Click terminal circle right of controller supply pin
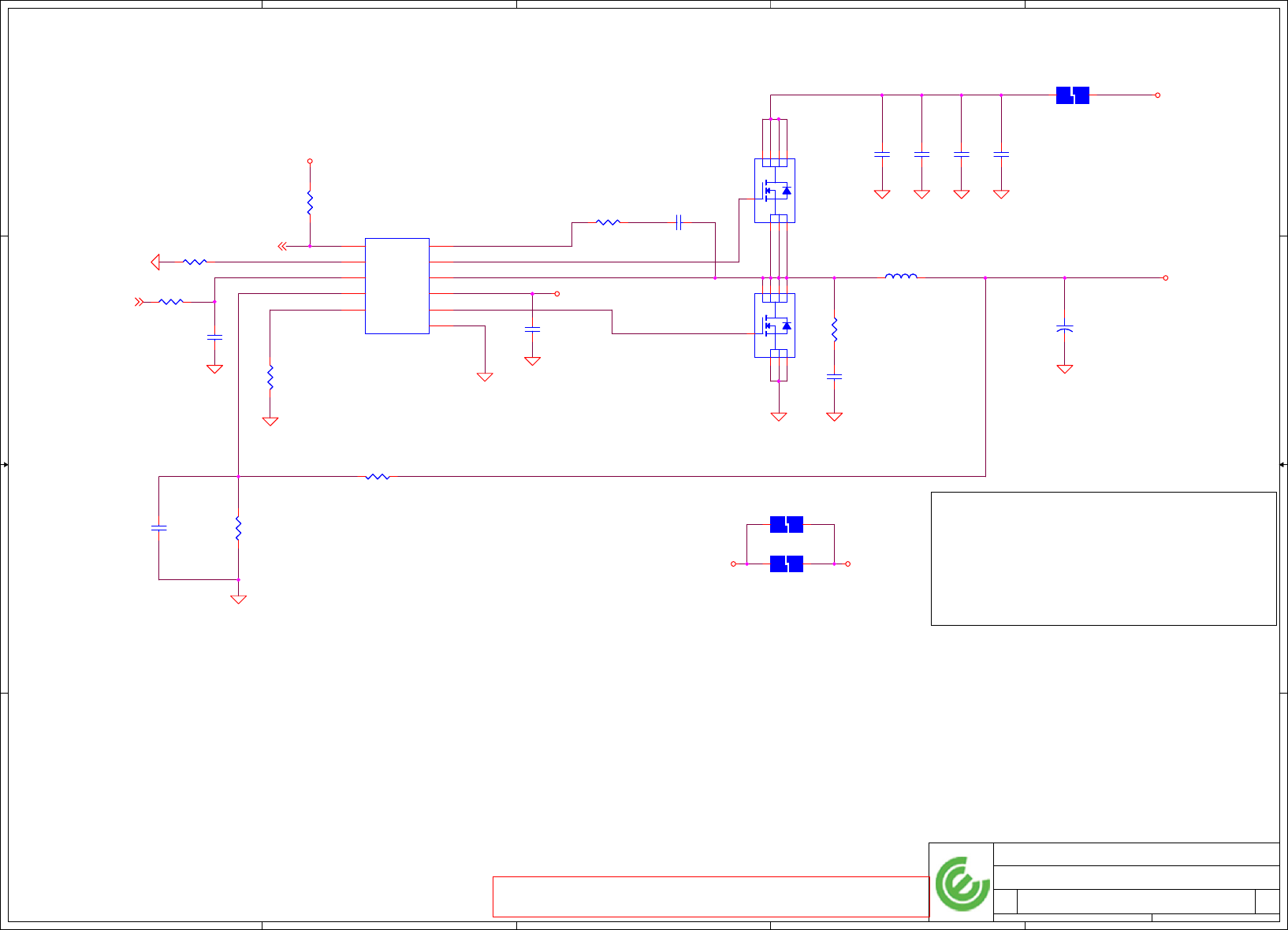 (x=557, y=293)
